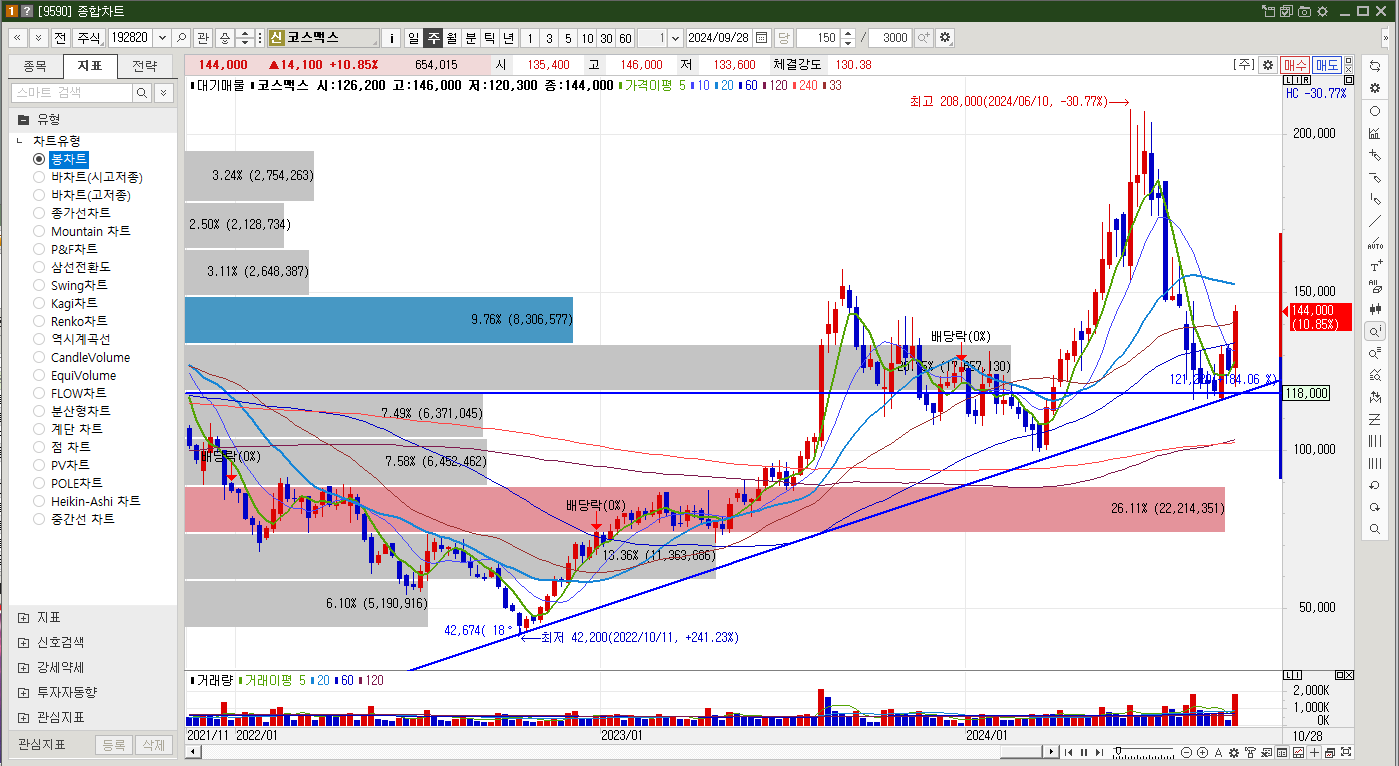Select Heikin-Ashi 차트 radio option
Viewport: 1399px width, 766px height.
[x=39, y=501]
